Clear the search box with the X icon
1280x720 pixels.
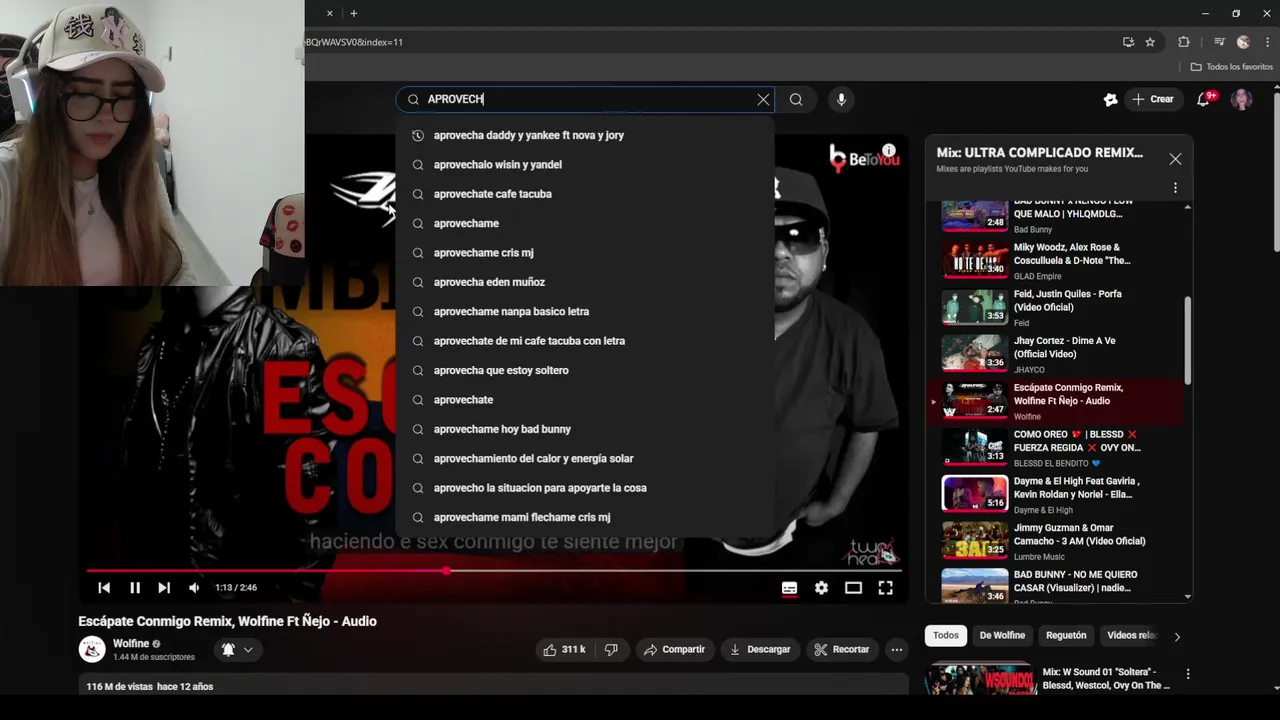tap(763, 99)
